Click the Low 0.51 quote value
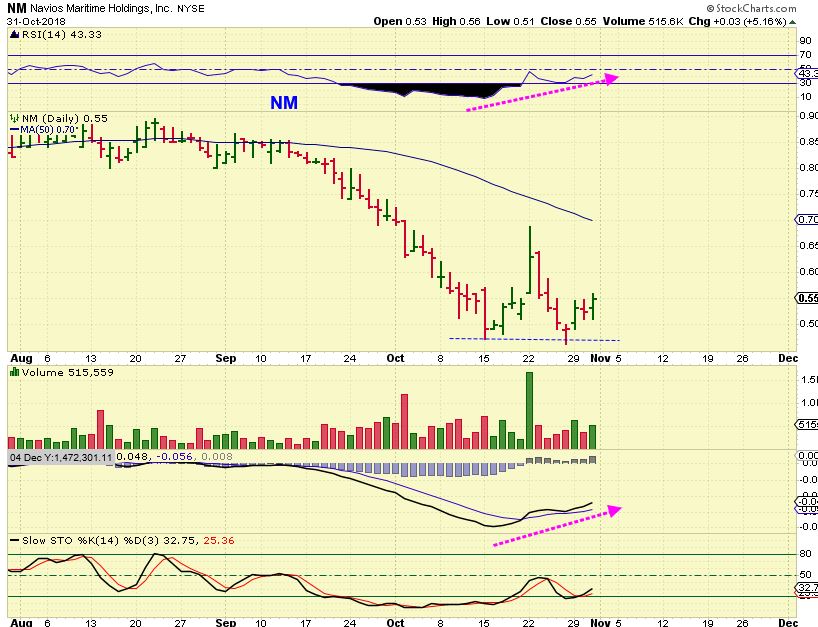 click(x=510, y=21)
